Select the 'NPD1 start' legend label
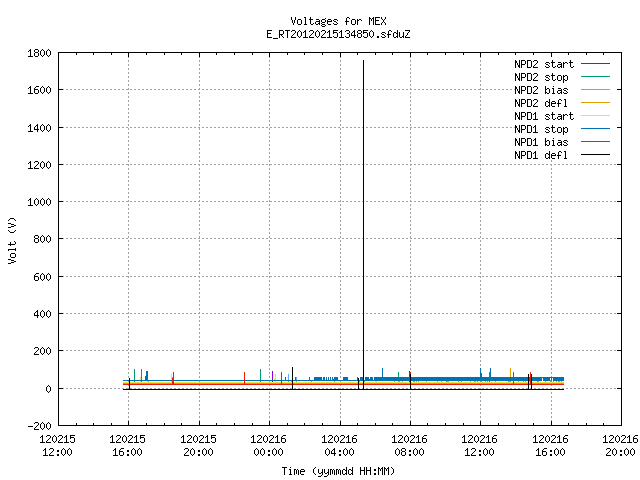The image size is (640, 480). (x=544, y=116)
